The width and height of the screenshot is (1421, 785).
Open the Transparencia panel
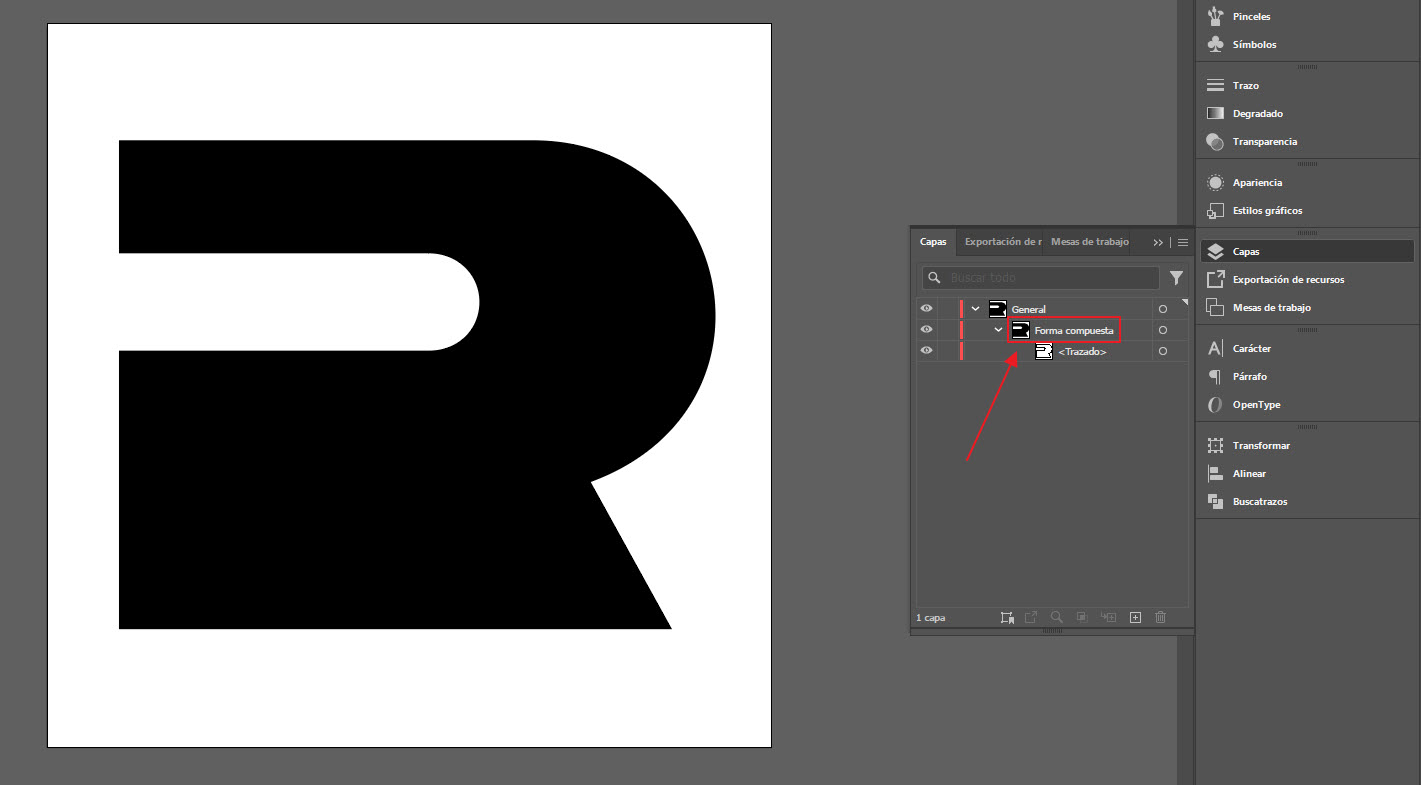pos(1307,142)
